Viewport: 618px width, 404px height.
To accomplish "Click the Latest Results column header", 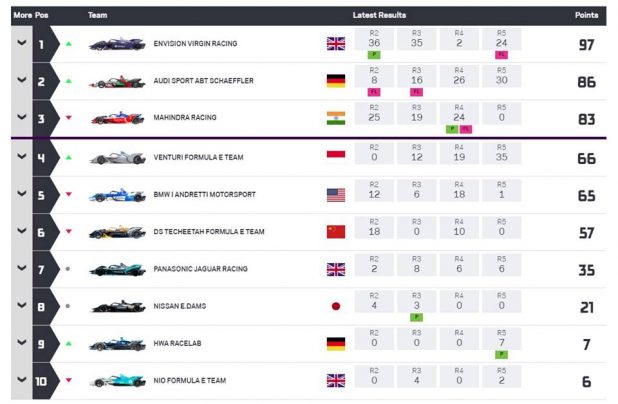I will pyautogui.click(x=379, y=15).
